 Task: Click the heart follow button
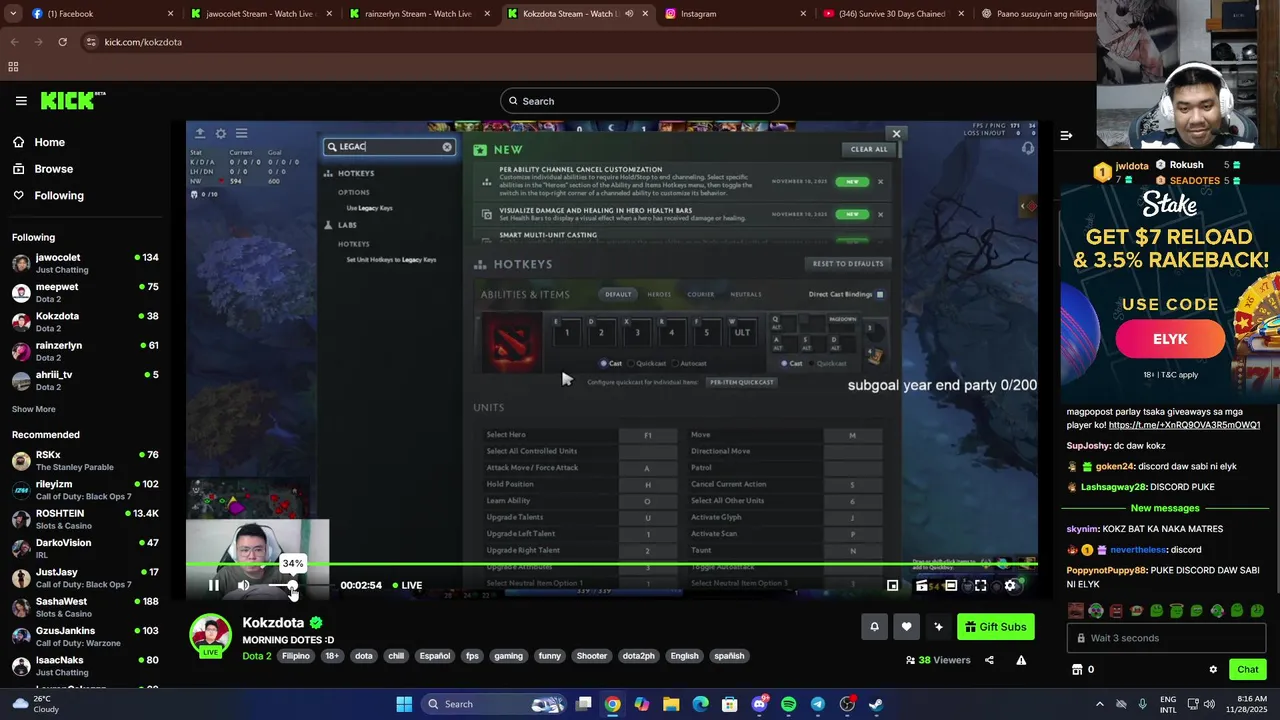906,627
